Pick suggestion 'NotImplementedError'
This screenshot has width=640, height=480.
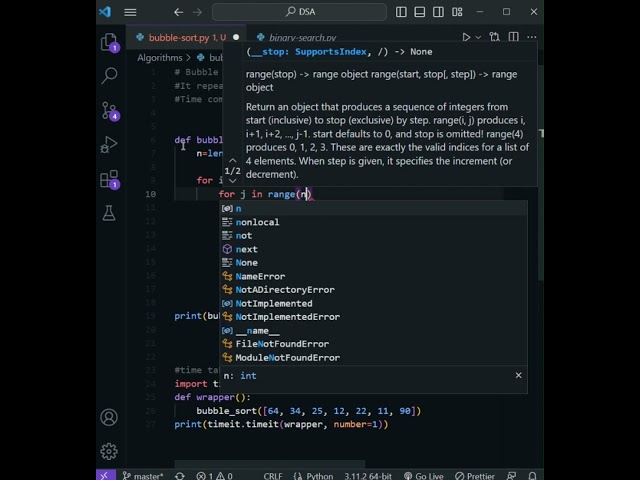(x=373, y=317)
